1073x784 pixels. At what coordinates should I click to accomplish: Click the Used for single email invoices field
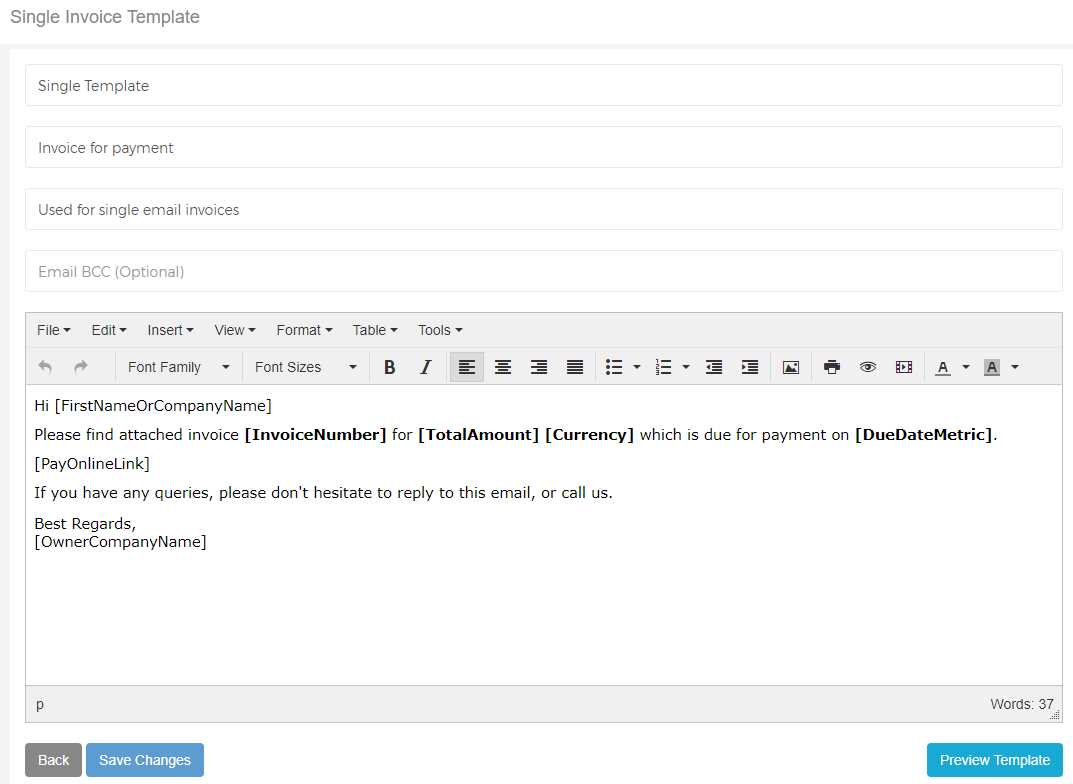pos(543,209)
